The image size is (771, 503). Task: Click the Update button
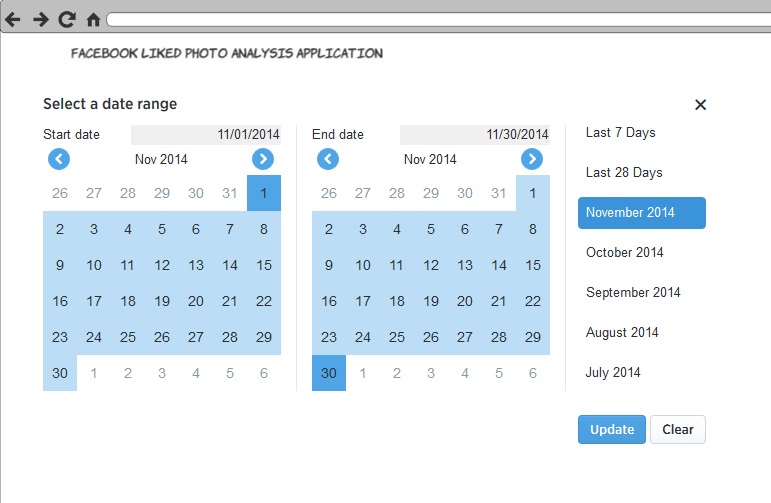tap(612, 429)
